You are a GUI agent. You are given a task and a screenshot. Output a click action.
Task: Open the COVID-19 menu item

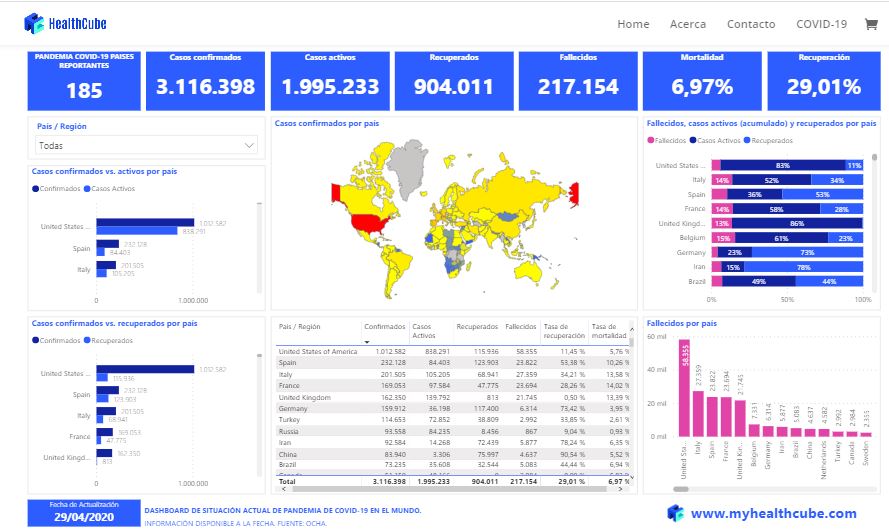(x=822, y=24)
